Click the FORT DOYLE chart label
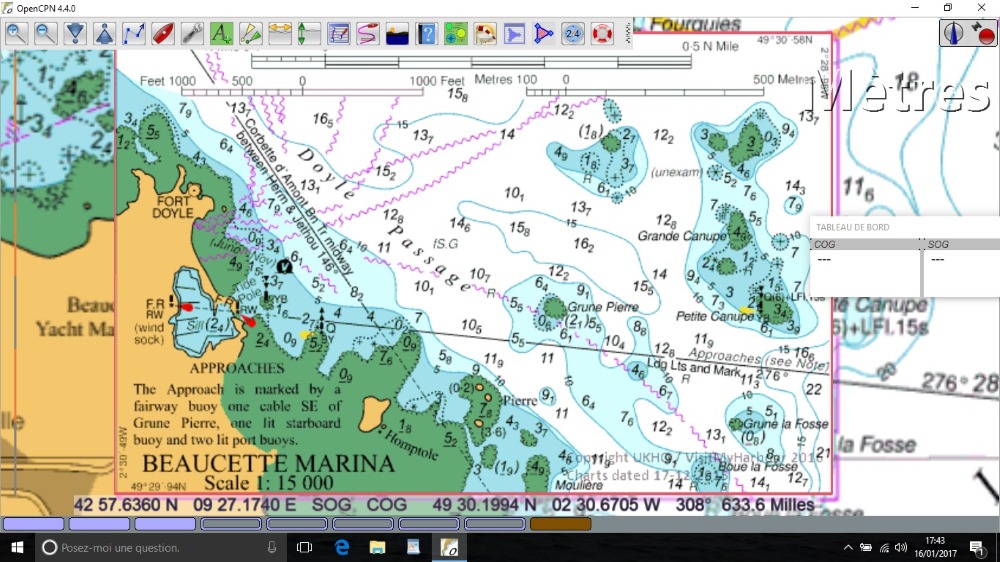This screenshot has height=562, width=1000. 173,207
